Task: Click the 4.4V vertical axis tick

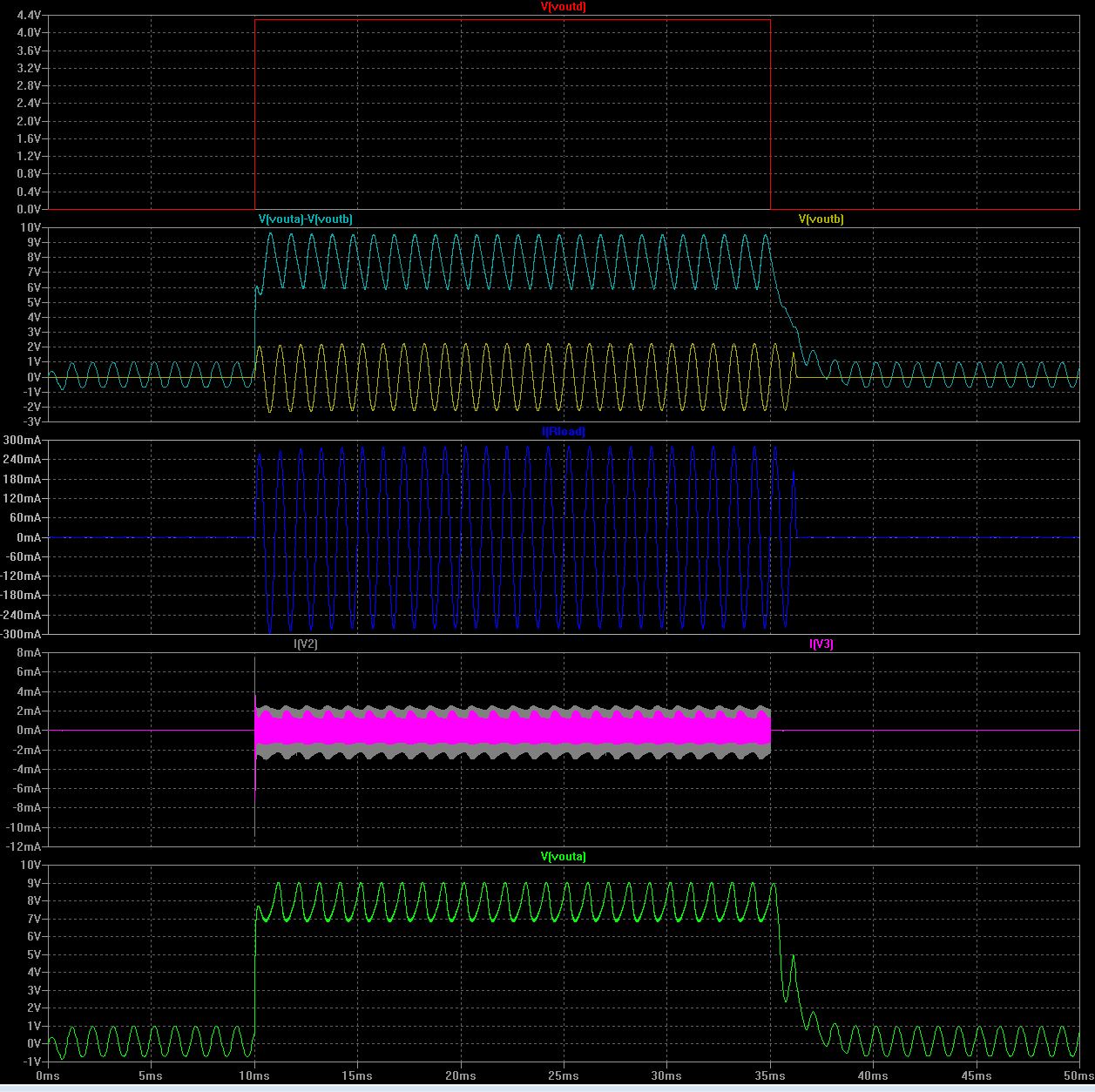Action: (x=28, y=16)
